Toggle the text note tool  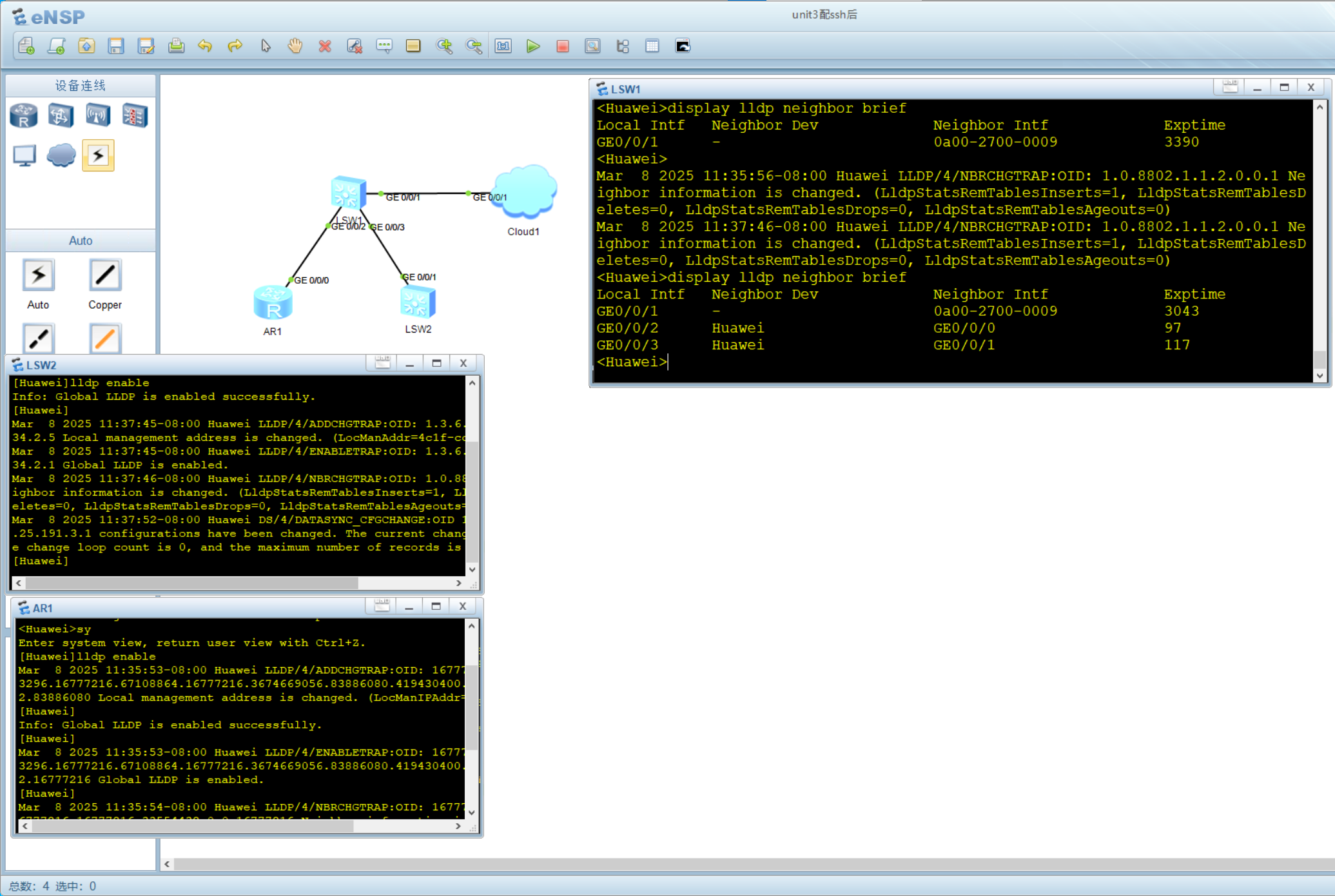coord(384,46)
